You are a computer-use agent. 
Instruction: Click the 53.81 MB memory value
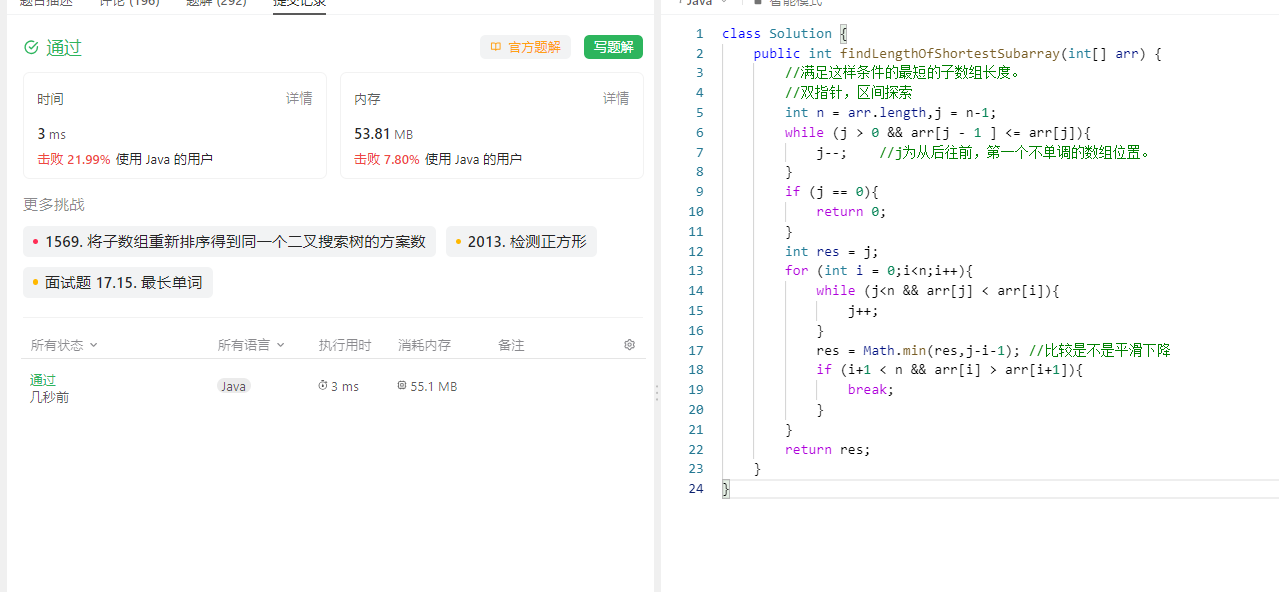(x=384, y=133)
